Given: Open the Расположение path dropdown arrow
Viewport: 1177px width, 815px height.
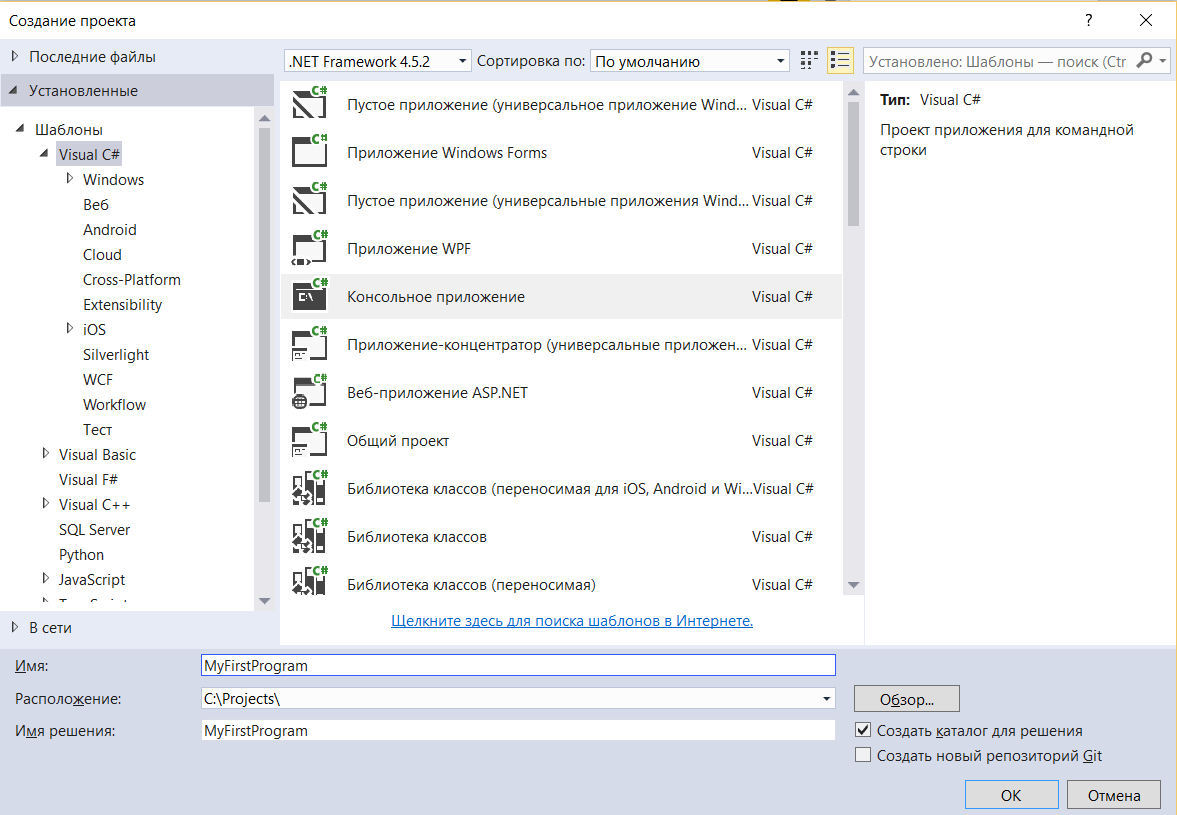Looking at the screenshot, I should pyautogui.click(x=826, y=699).
